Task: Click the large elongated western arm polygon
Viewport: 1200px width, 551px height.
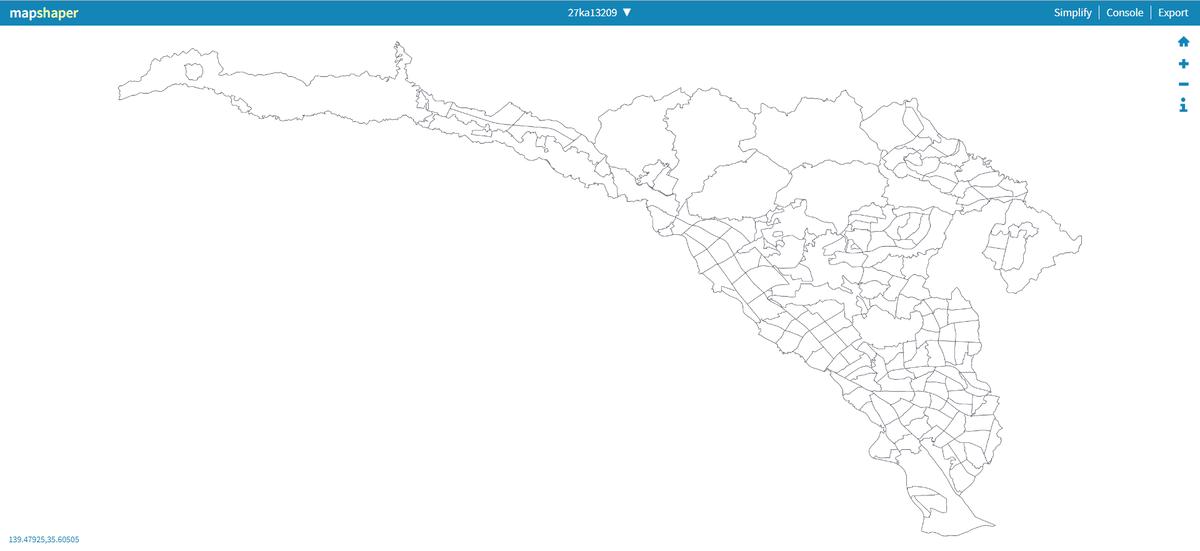Action: [300, 92]
